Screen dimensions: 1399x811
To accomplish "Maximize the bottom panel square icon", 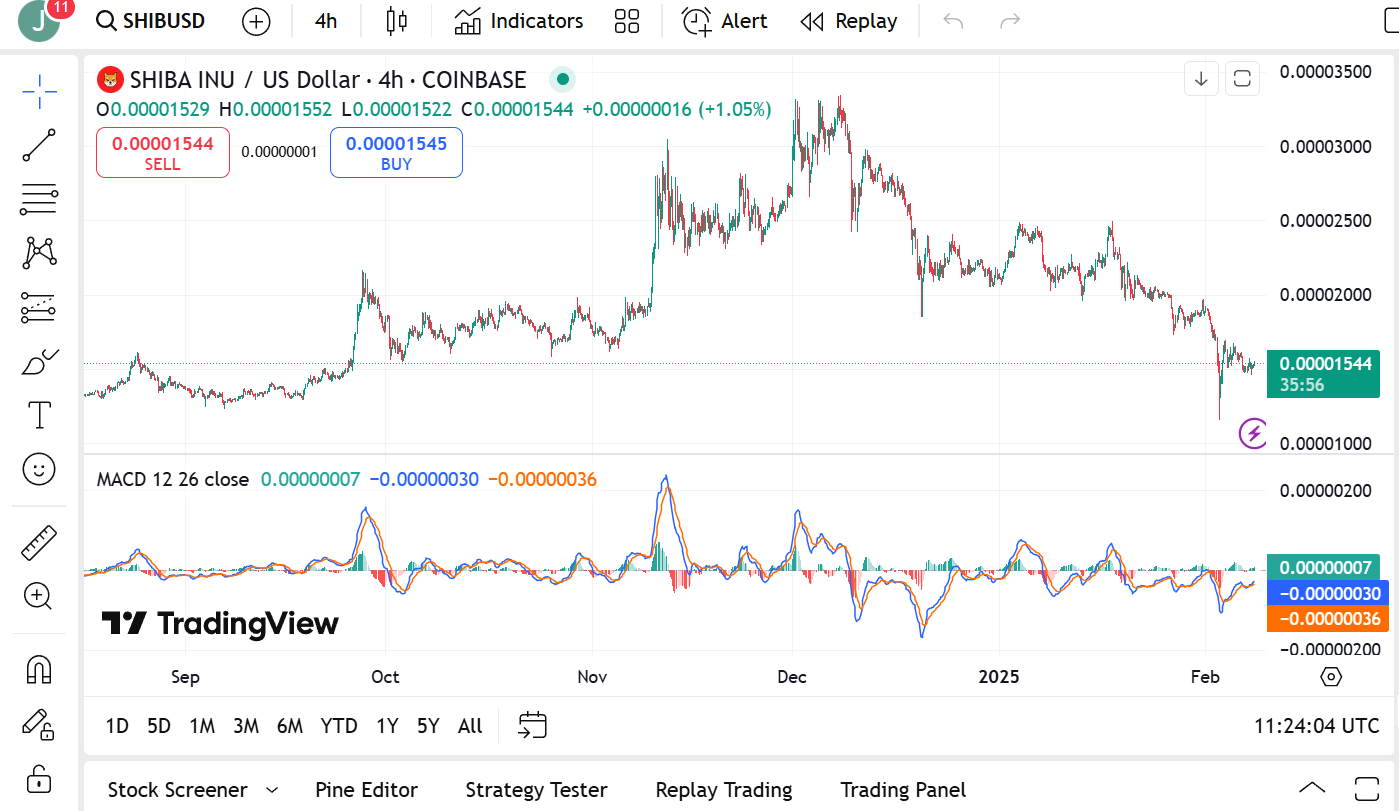I will [1367, 788].
